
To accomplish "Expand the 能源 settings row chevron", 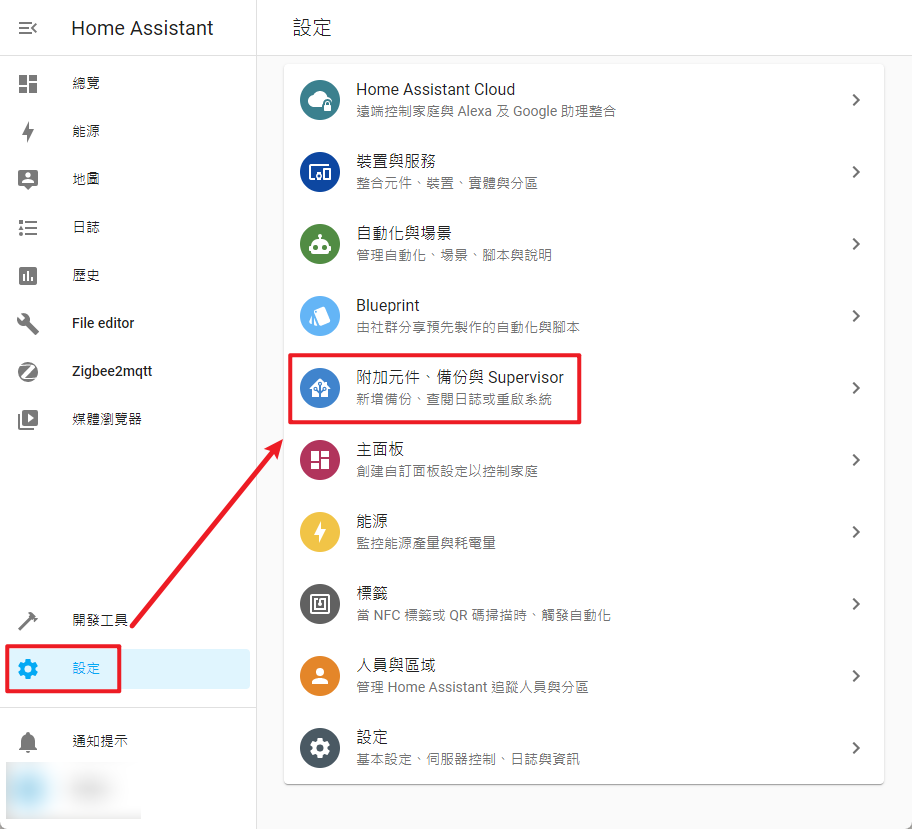I will (x=856, y=532).
